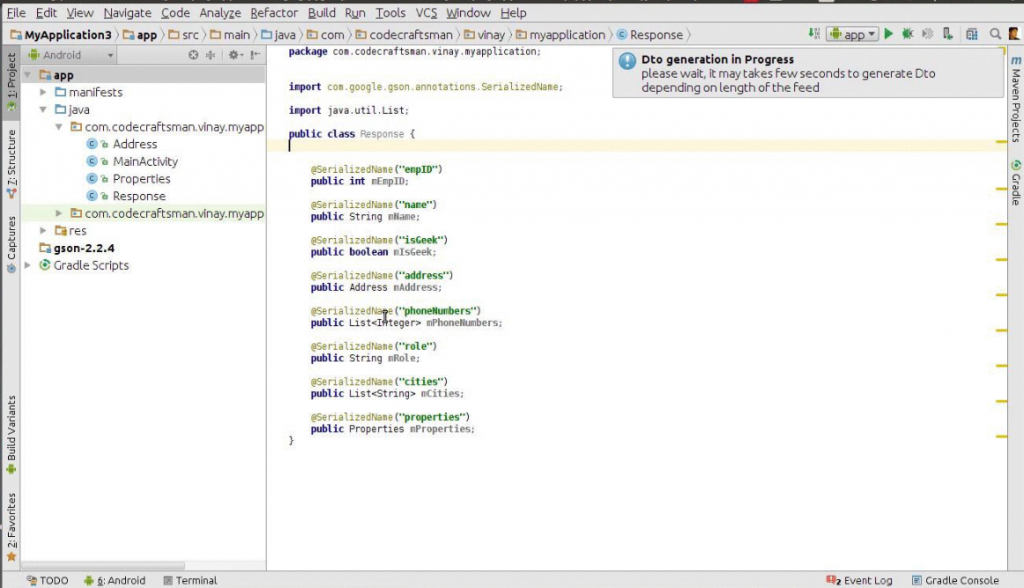Screen dimensions: 1024x588
Task: Select the Response editor tab
Action: tap(652, 34)
